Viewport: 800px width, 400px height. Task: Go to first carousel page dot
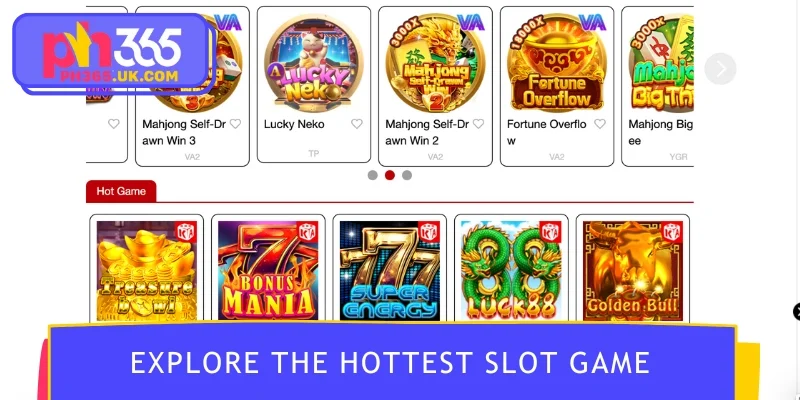point(372,175)
